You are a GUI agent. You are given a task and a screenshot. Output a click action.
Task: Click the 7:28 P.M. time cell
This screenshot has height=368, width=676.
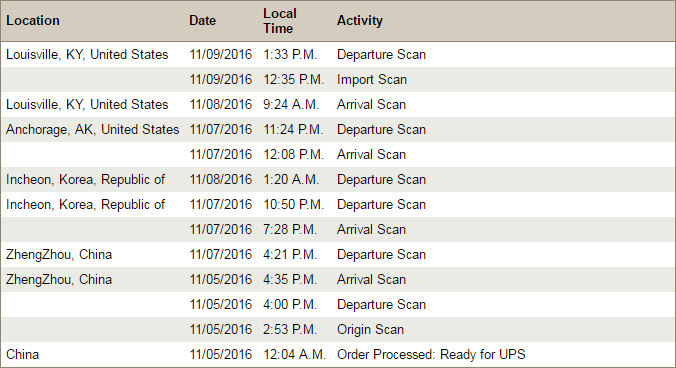tap(290, 230)
